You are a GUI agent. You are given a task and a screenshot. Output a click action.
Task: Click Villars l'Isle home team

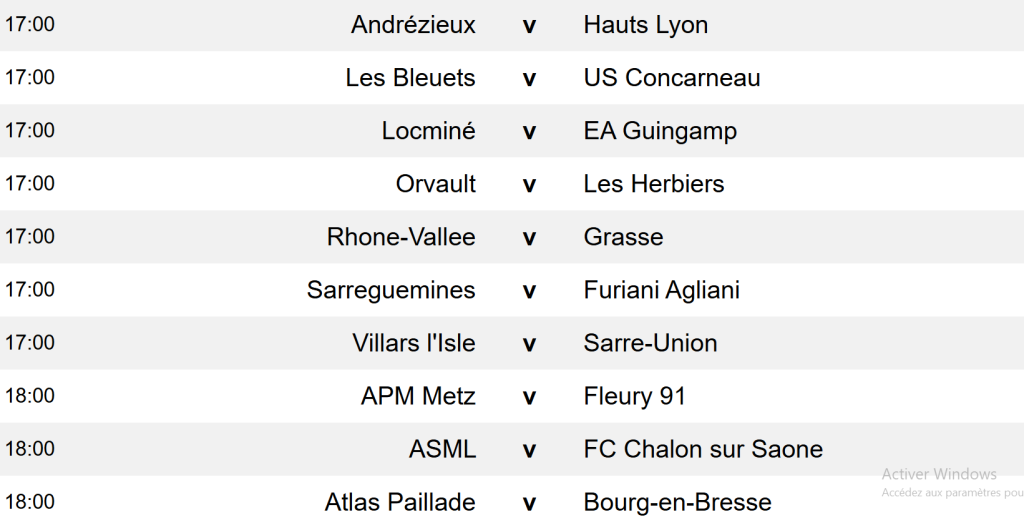click(x=414, y=343)
